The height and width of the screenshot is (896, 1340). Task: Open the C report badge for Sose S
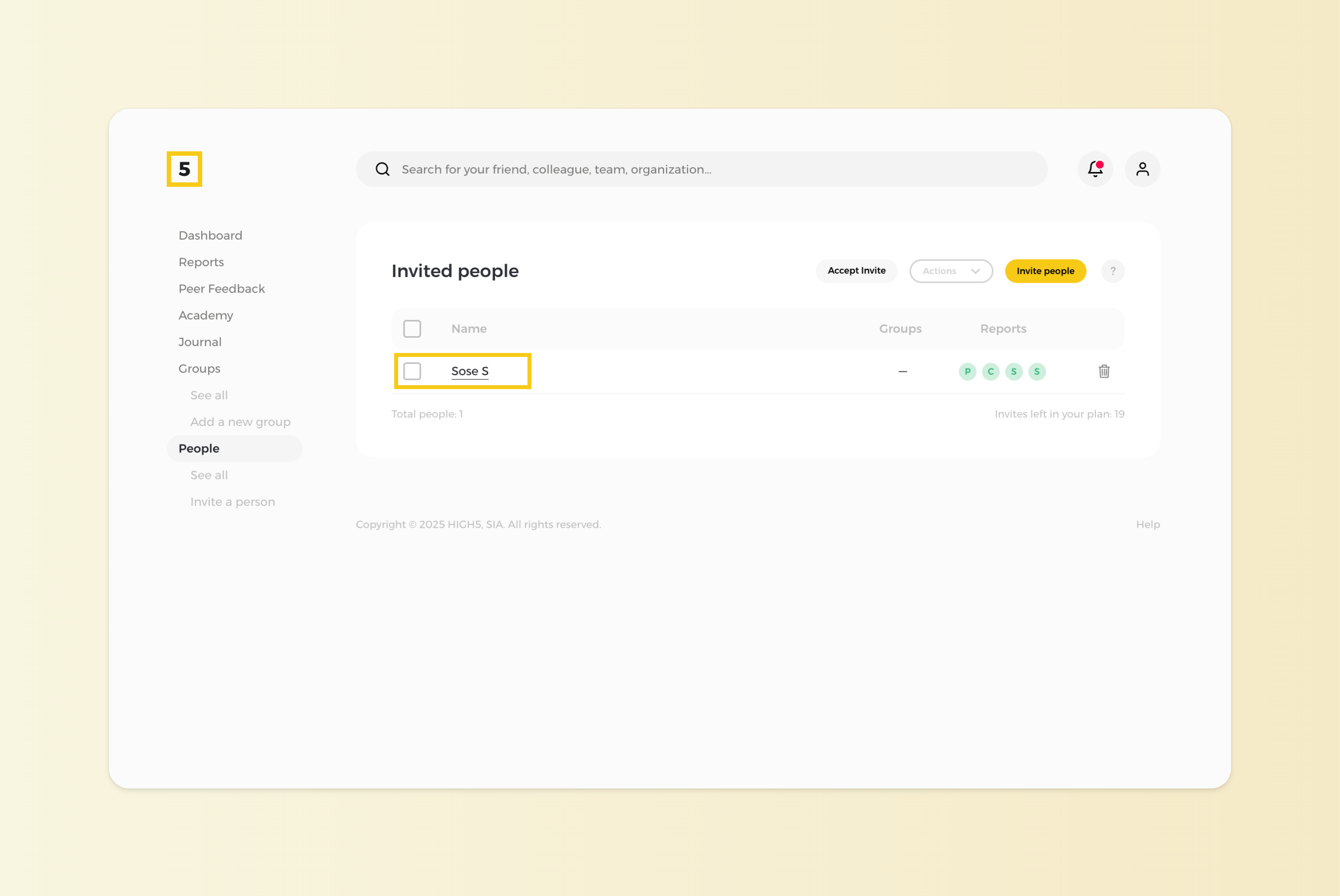990,371
